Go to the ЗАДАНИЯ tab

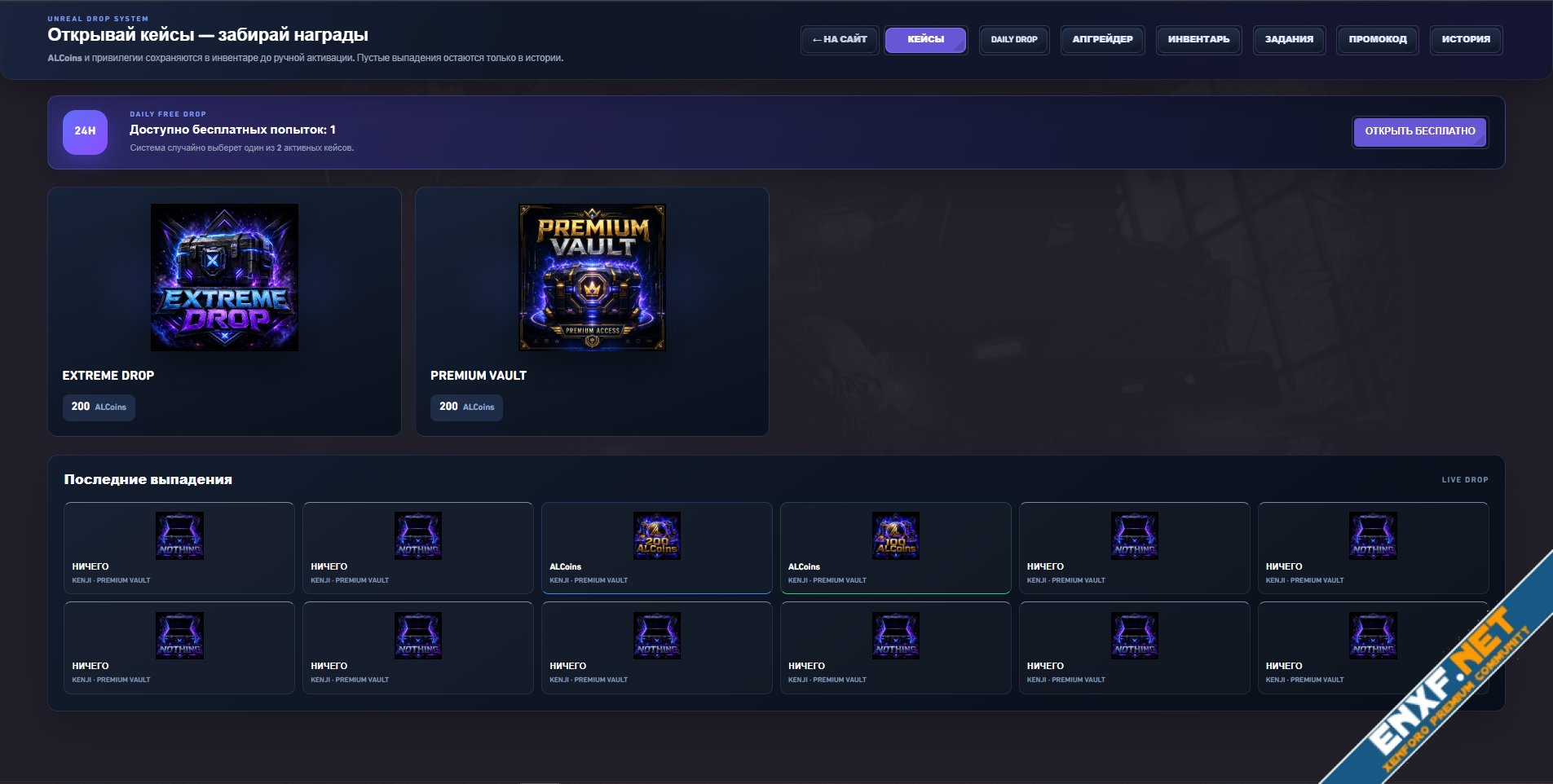(1289, 39)
